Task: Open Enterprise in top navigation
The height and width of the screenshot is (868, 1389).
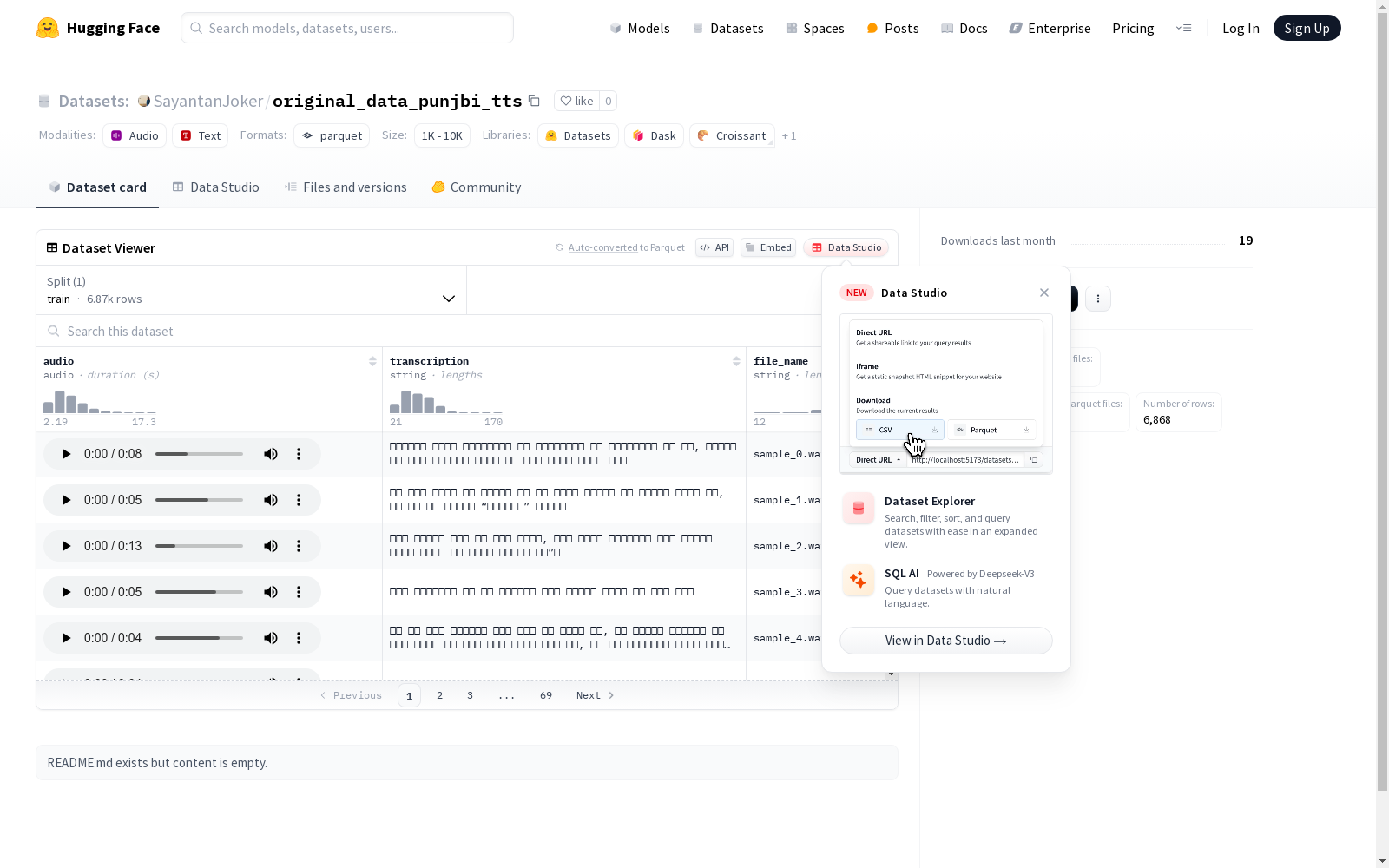Action: pyautogui.click(x=1050, y=28)
